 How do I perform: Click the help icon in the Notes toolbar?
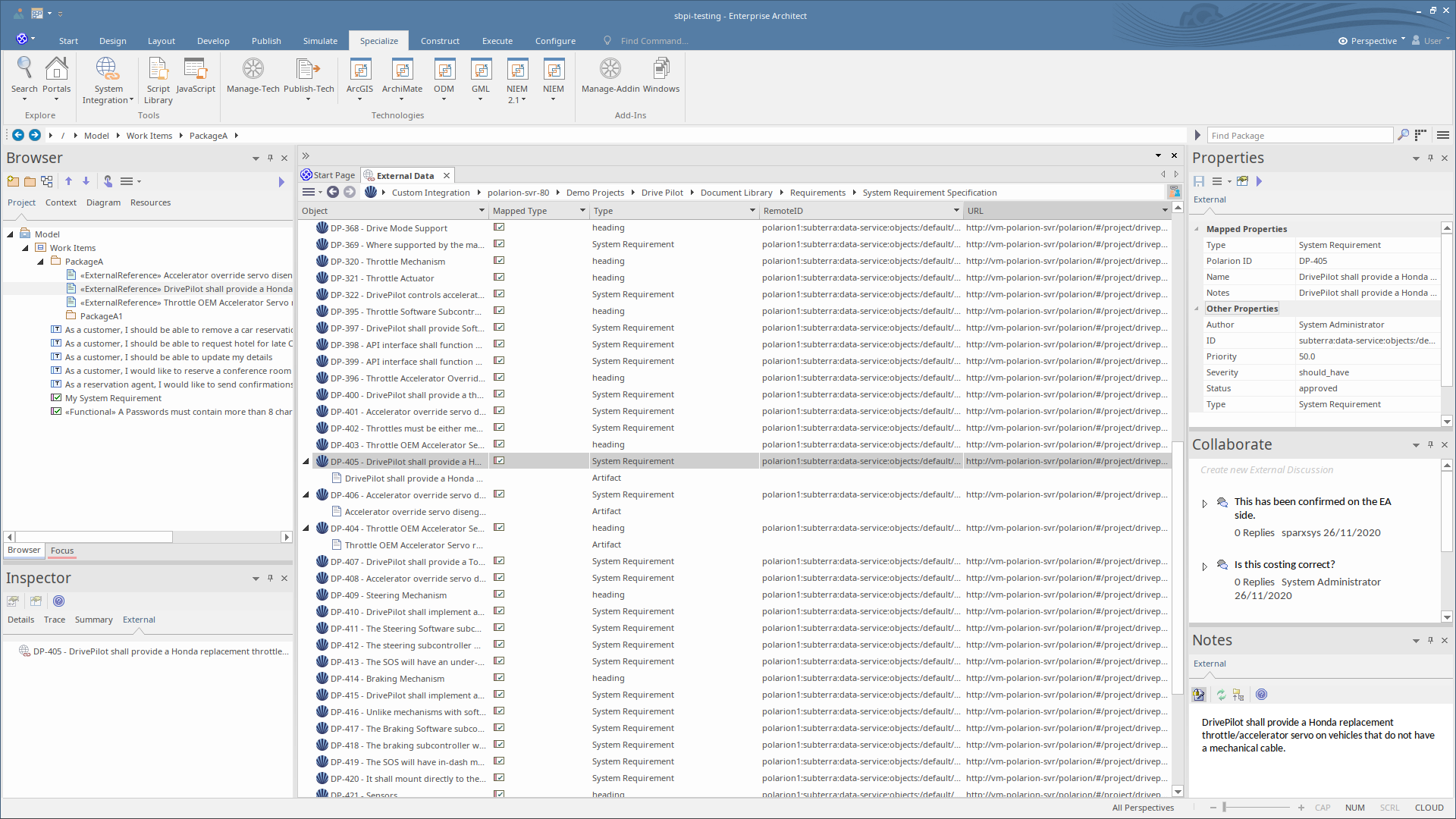(x=1261, y=695)
